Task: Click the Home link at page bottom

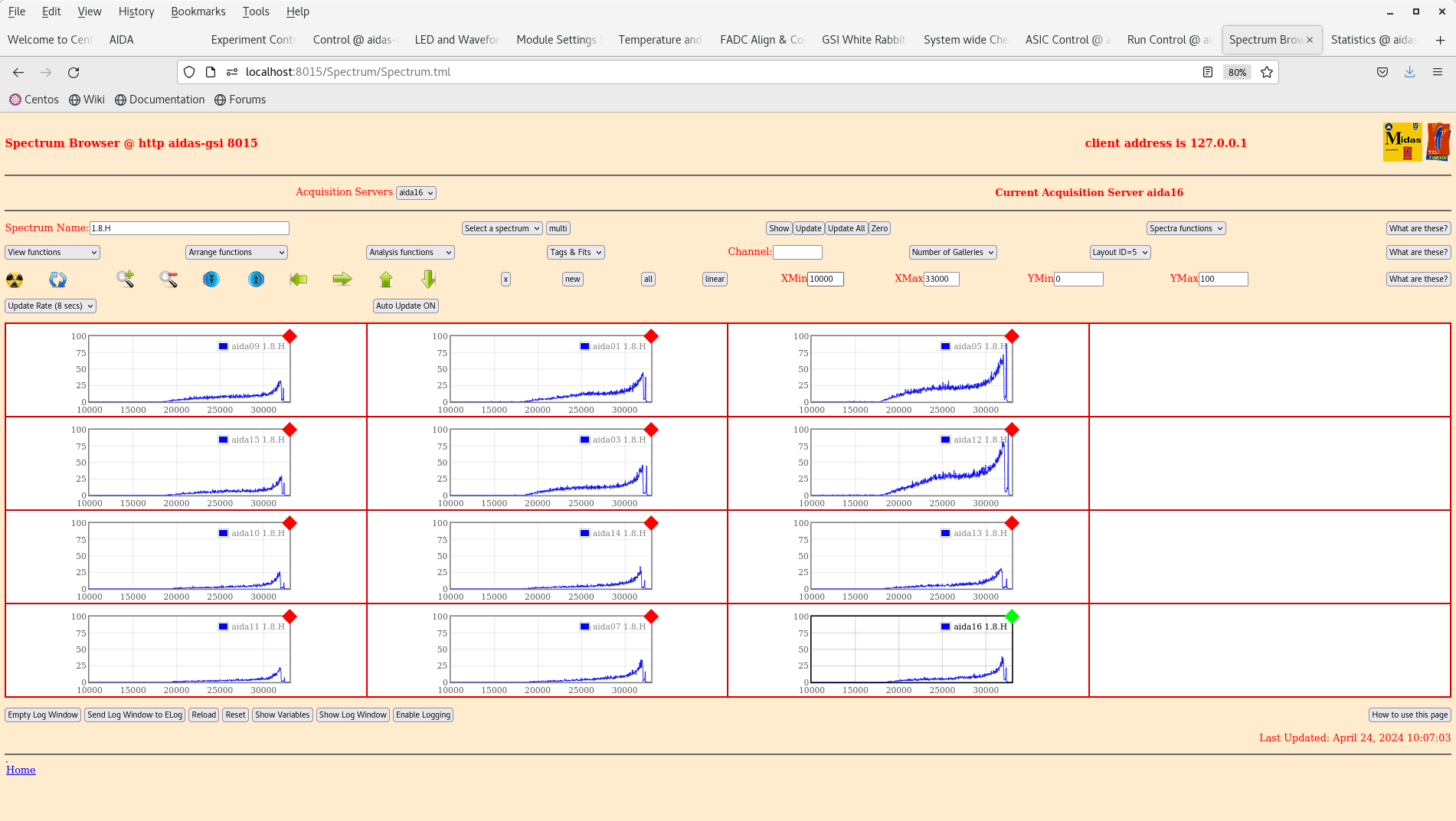Action: [x=21, y=770]
